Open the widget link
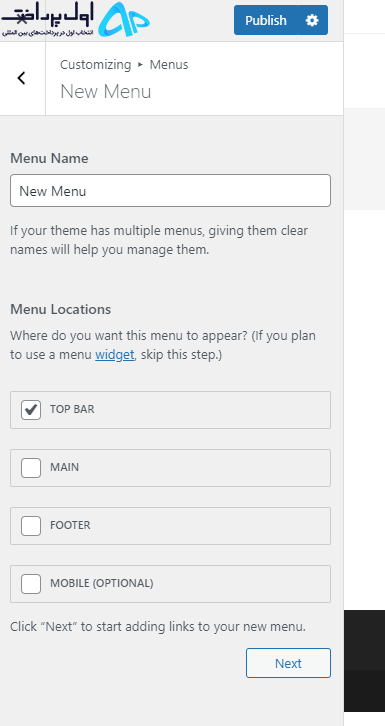This screenshot has width=385, height=726. [x=115, y=355]
